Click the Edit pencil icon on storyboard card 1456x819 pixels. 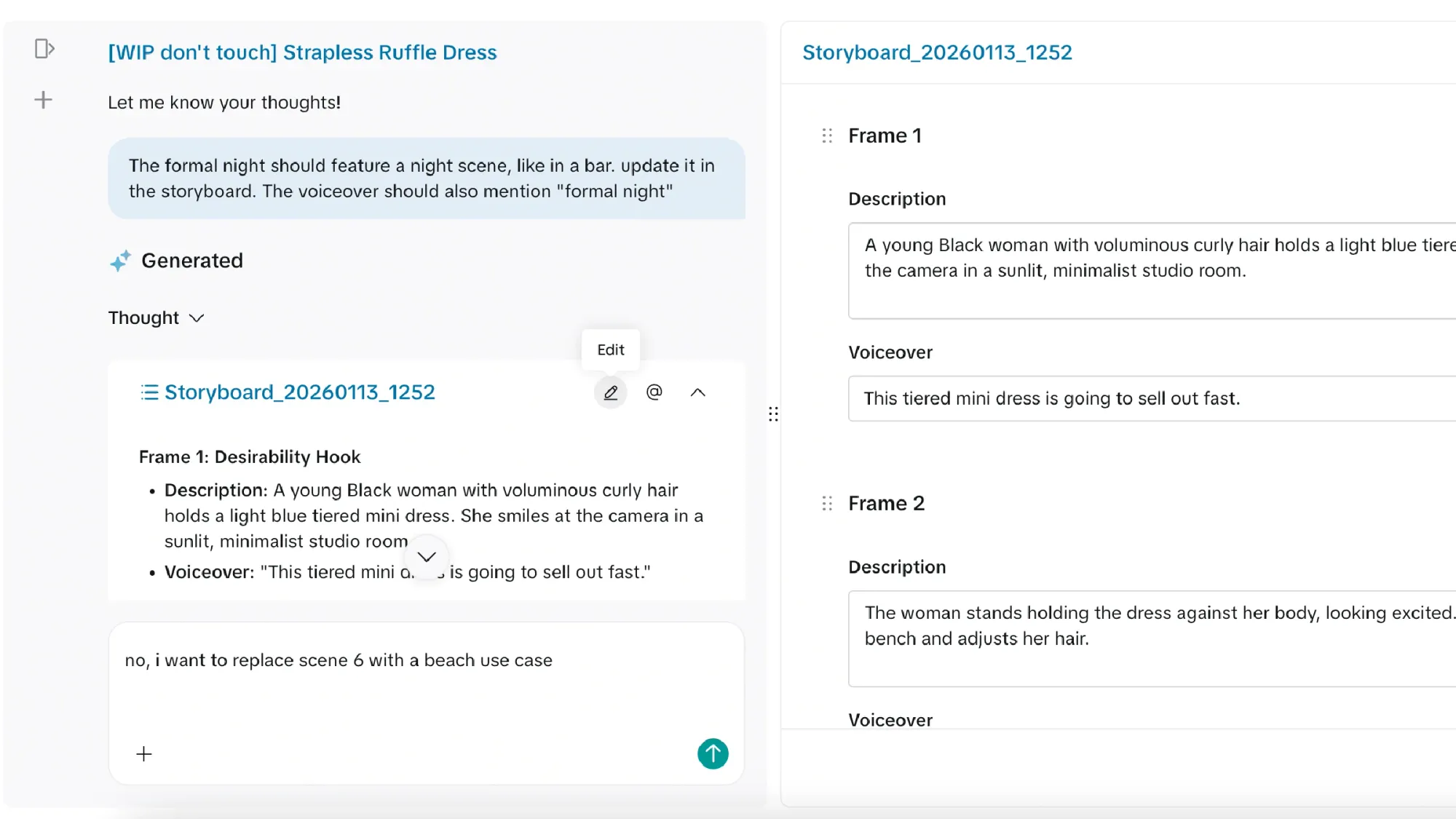click(611, 392)
